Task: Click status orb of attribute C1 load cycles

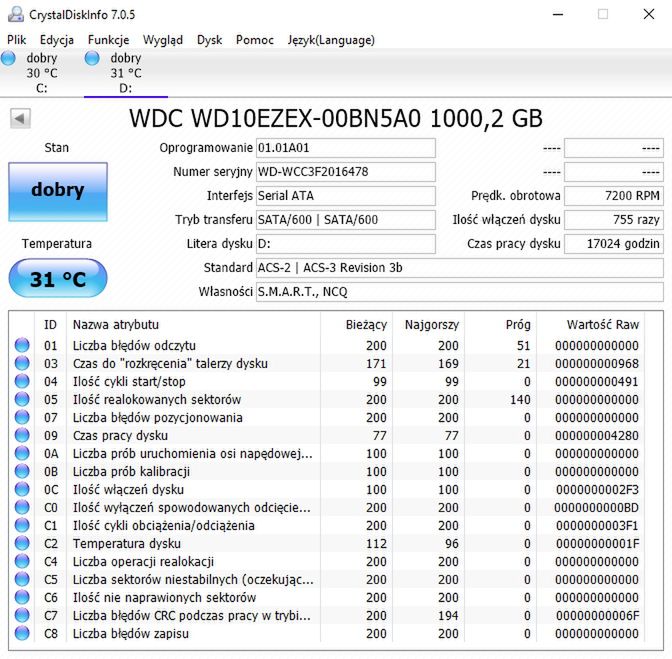Action: pos(22,525)
